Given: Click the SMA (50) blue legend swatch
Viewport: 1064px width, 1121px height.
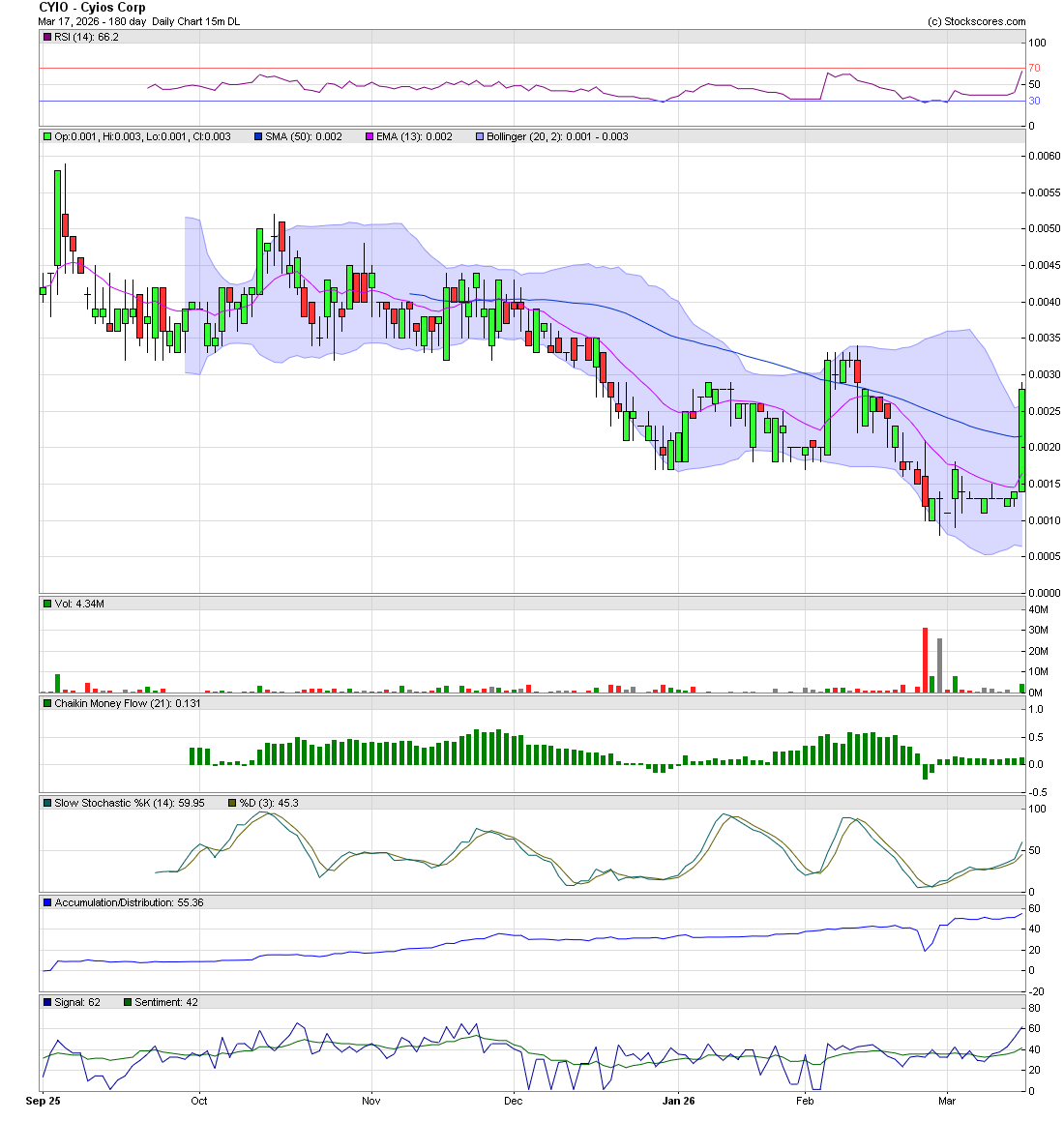Looking at the screenshot, I should 258,136.
